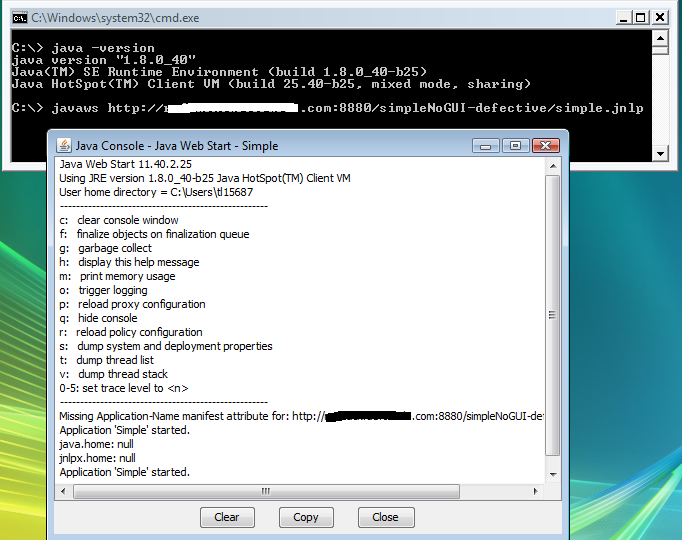Click the horizontal scrollbar thumb in Java Console
Screen dimensions: 682x540
[x=265, y=491]
